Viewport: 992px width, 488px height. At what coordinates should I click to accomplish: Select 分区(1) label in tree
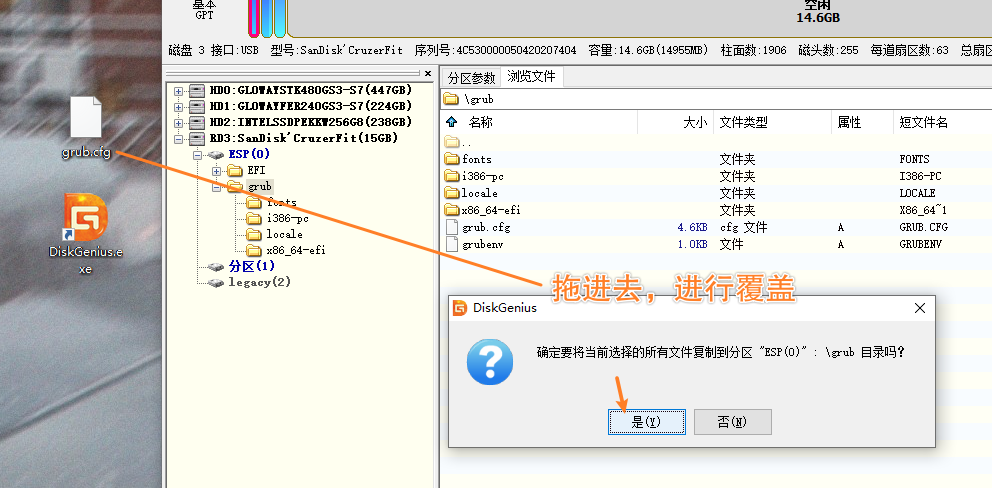pyautogui.click(x=252, y=266)
